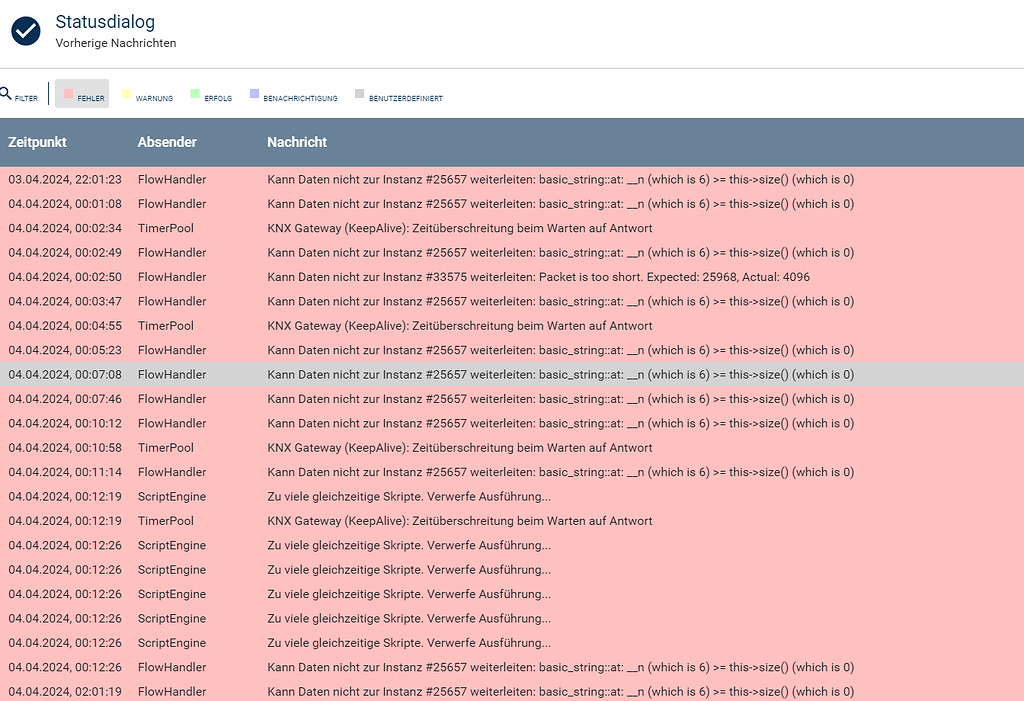The image size is (1024, 701).
Task: Click the yellow swatch beside WARNUNG
Action: click(x=126, y=93)
